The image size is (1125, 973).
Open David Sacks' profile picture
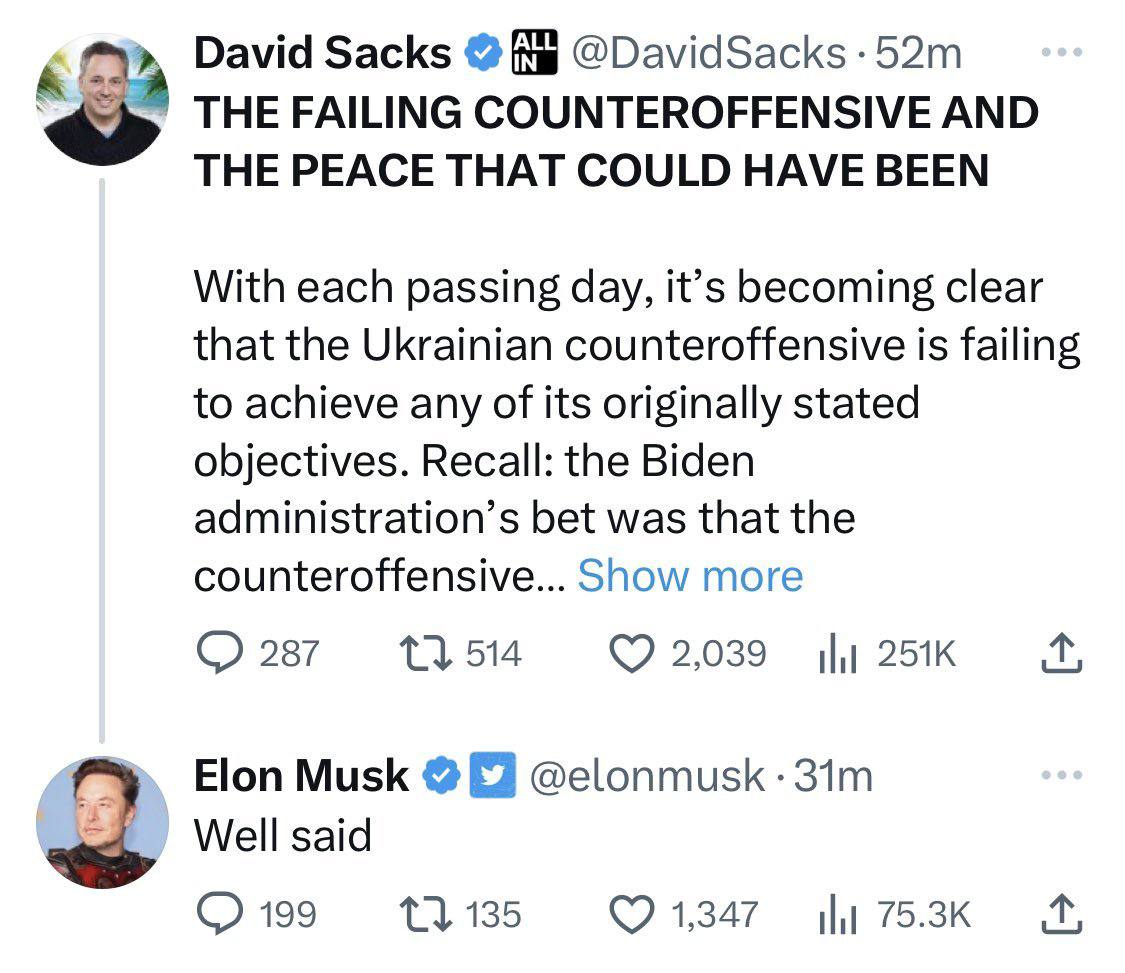pyautogui.click(x=102, y=100)
